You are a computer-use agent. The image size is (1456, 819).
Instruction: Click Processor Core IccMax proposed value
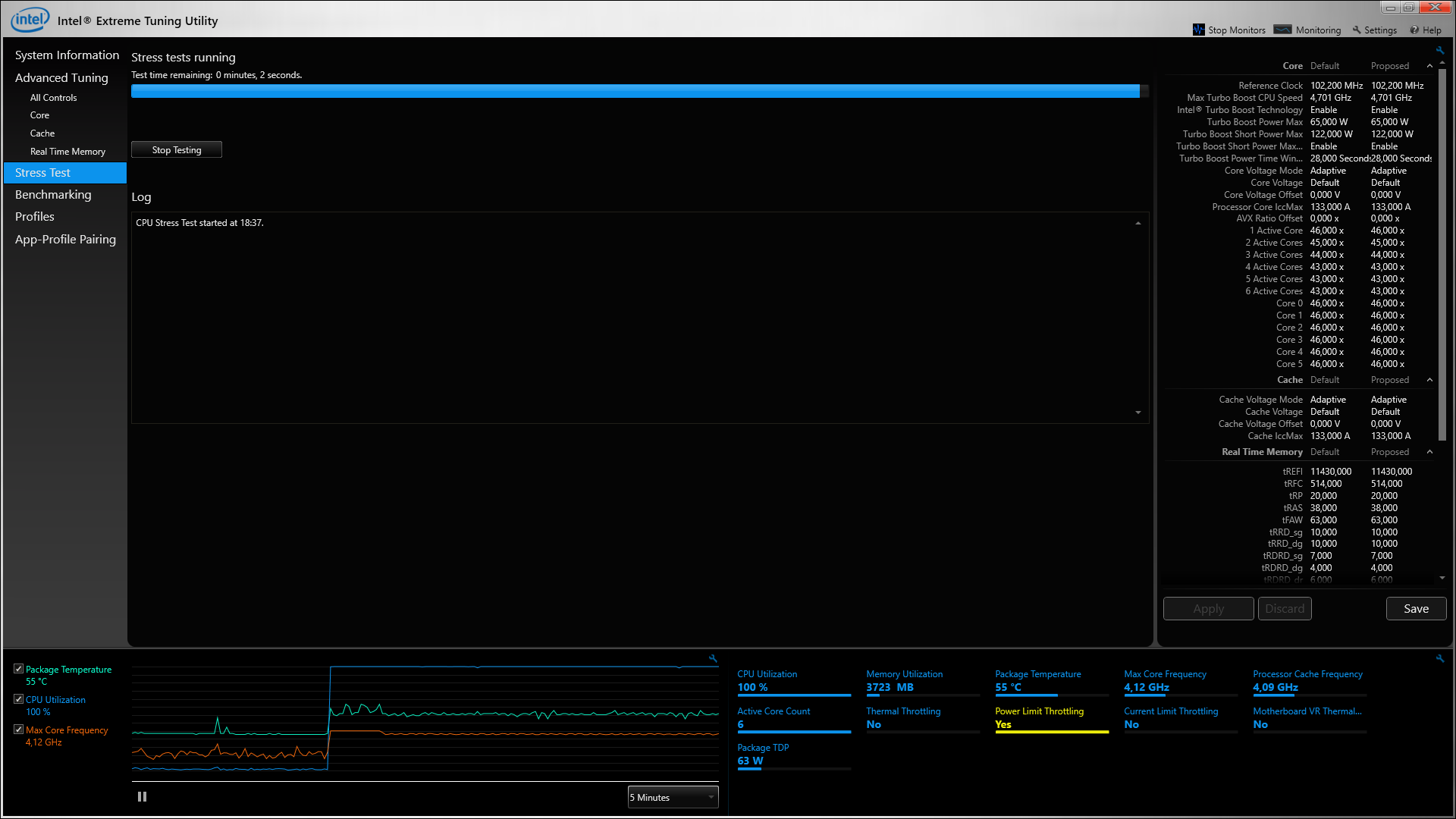point(1391,207)
